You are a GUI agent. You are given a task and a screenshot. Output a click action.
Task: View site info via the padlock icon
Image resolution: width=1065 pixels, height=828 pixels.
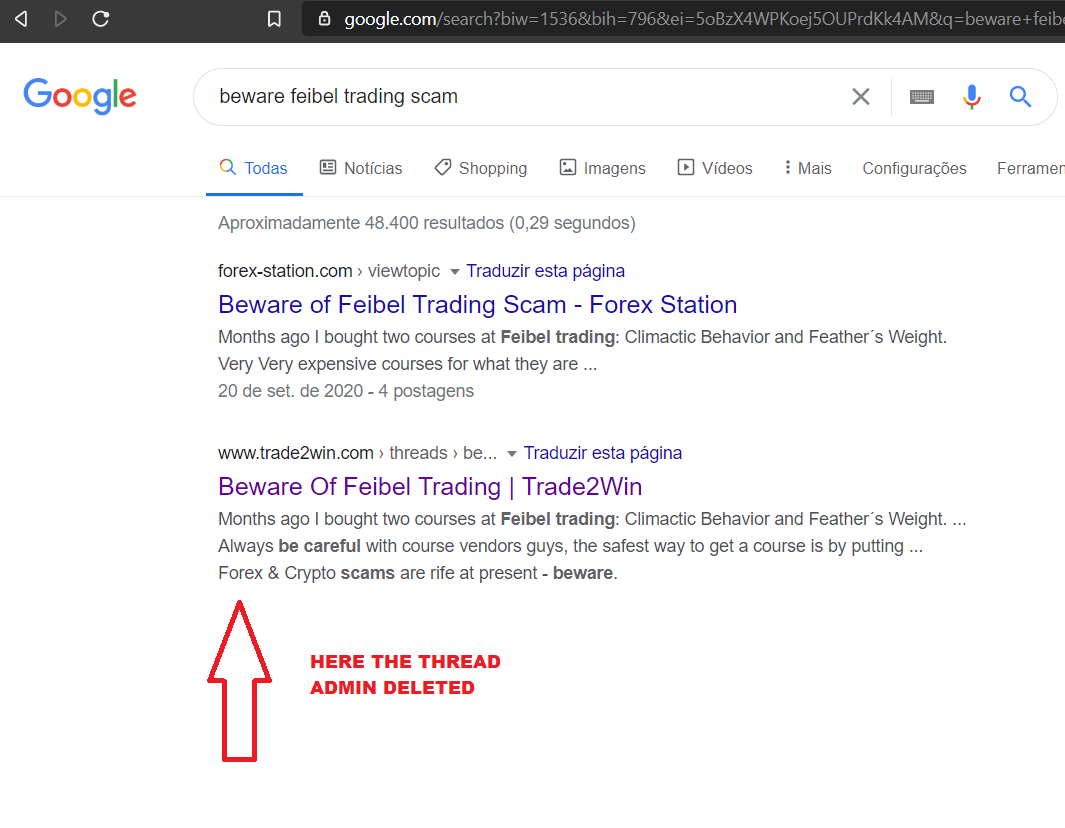(325, 18)
